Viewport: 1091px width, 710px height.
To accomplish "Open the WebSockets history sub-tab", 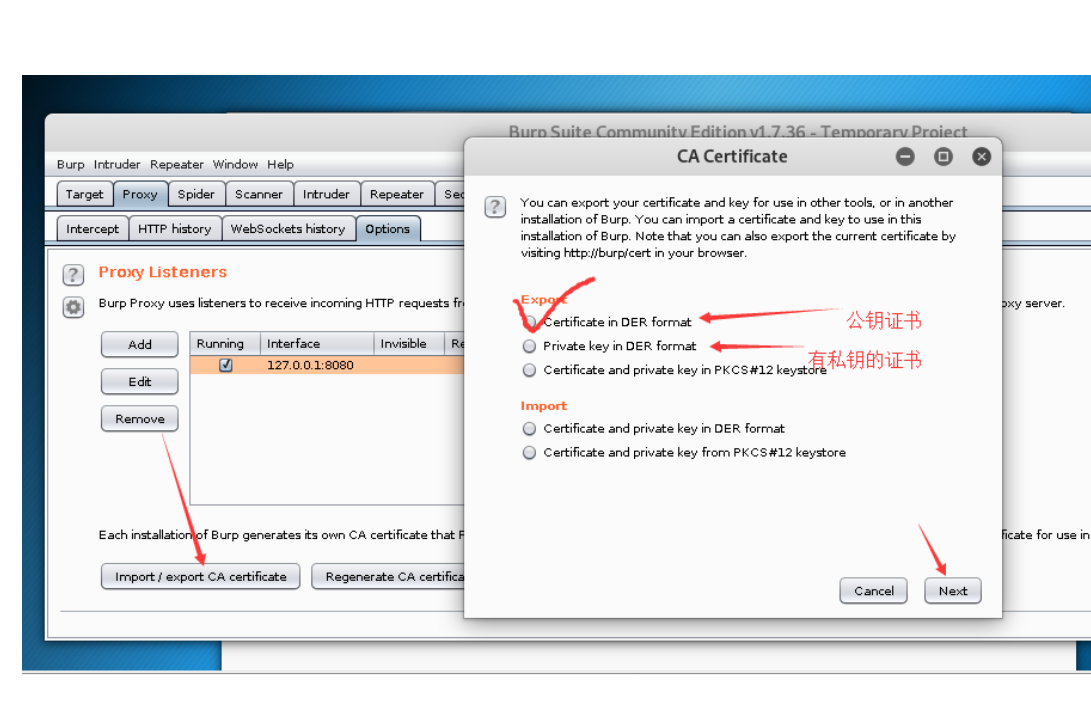I will (288, 229).
